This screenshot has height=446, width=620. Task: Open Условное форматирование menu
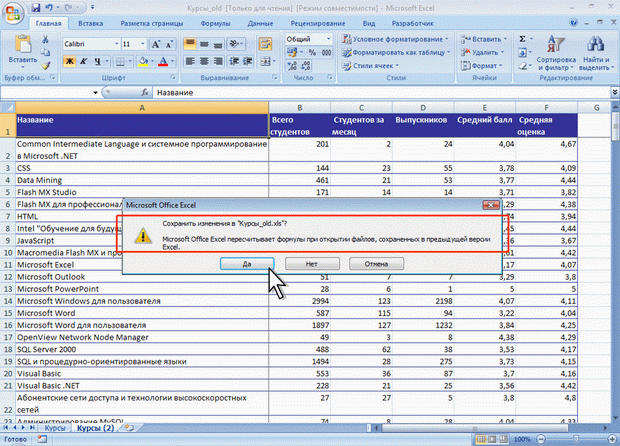click(x=395, y=39)
